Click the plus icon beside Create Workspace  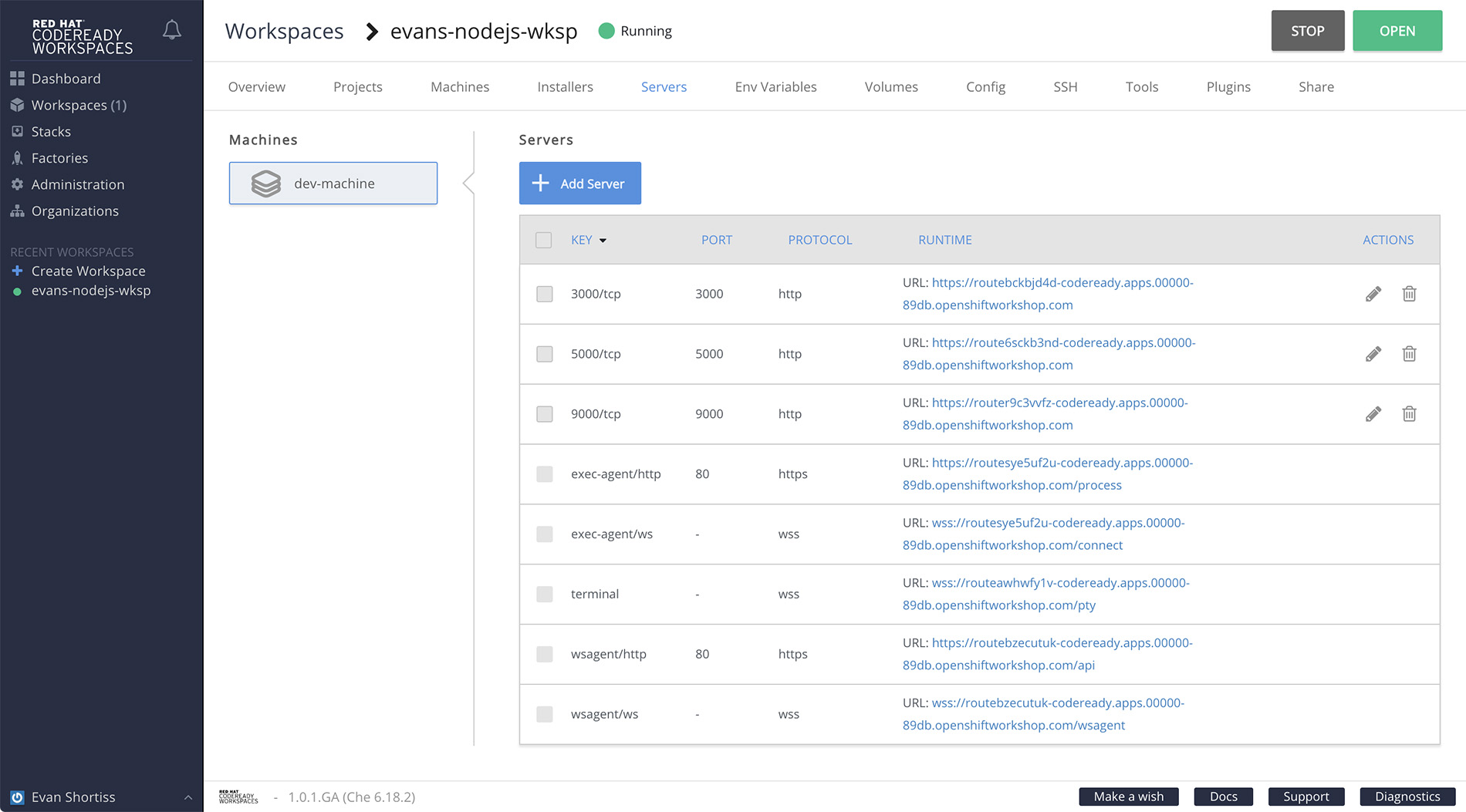[x=17, y=271]
